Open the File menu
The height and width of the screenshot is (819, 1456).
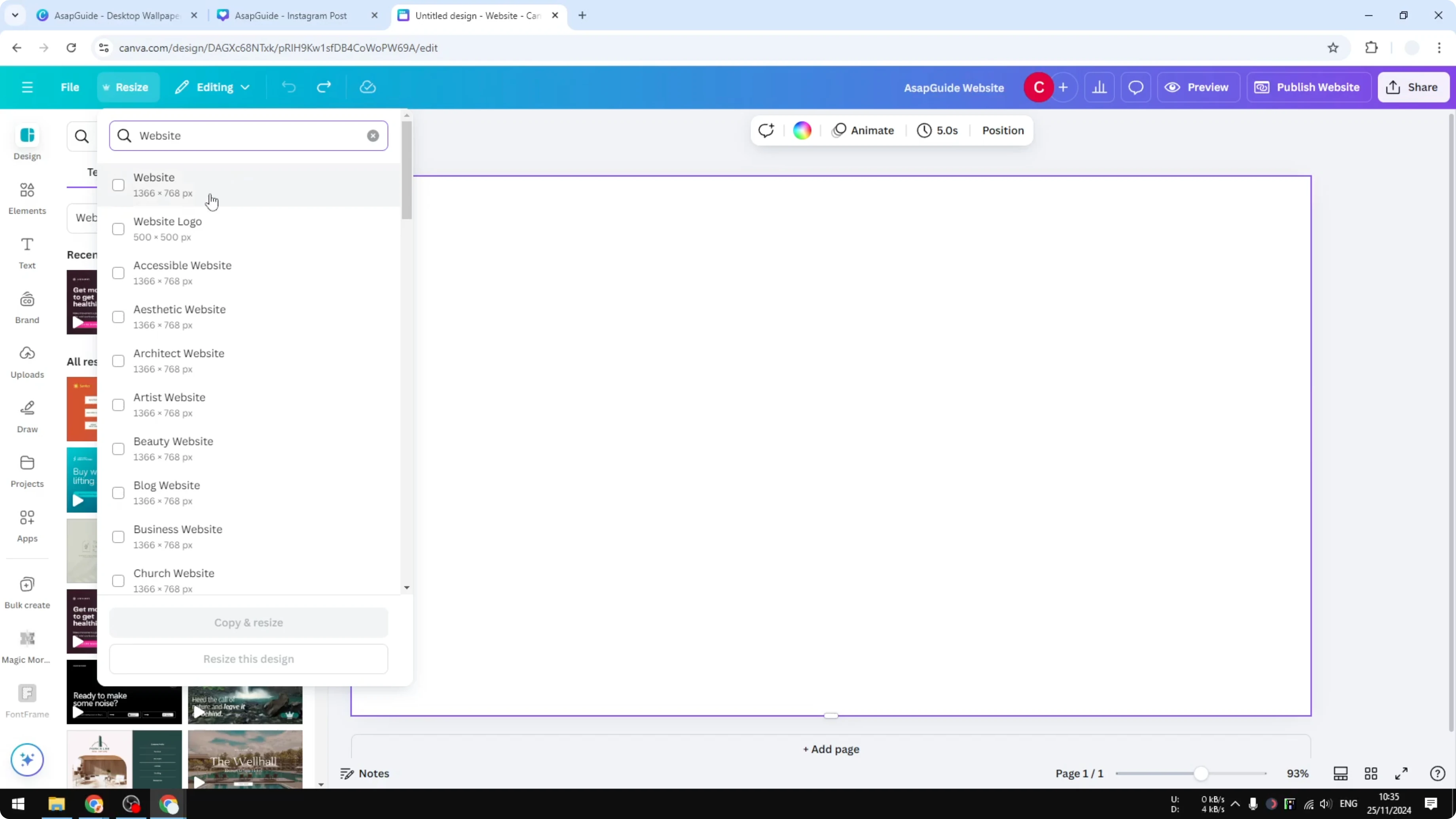point(70,87)
